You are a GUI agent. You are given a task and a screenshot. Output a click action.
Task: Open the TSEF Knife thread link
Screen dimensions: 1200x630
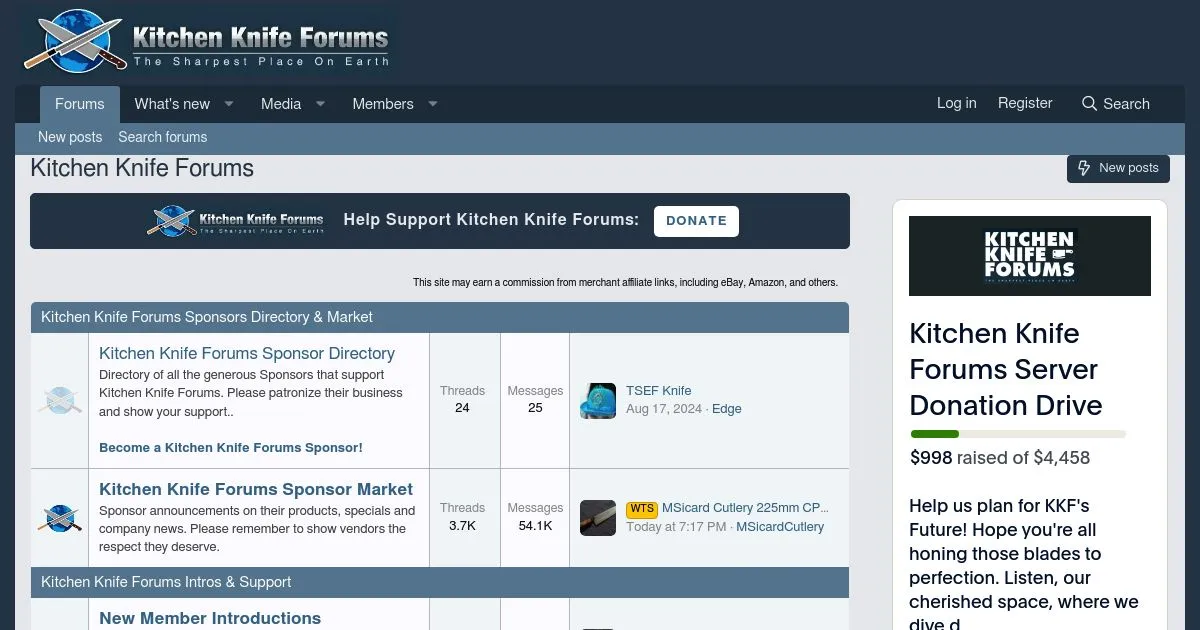coord(659,391)
